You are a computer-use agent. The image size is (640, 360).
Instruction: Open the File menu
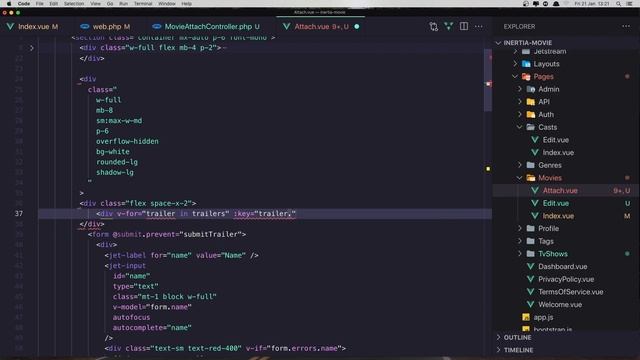[x=39, y=4]
